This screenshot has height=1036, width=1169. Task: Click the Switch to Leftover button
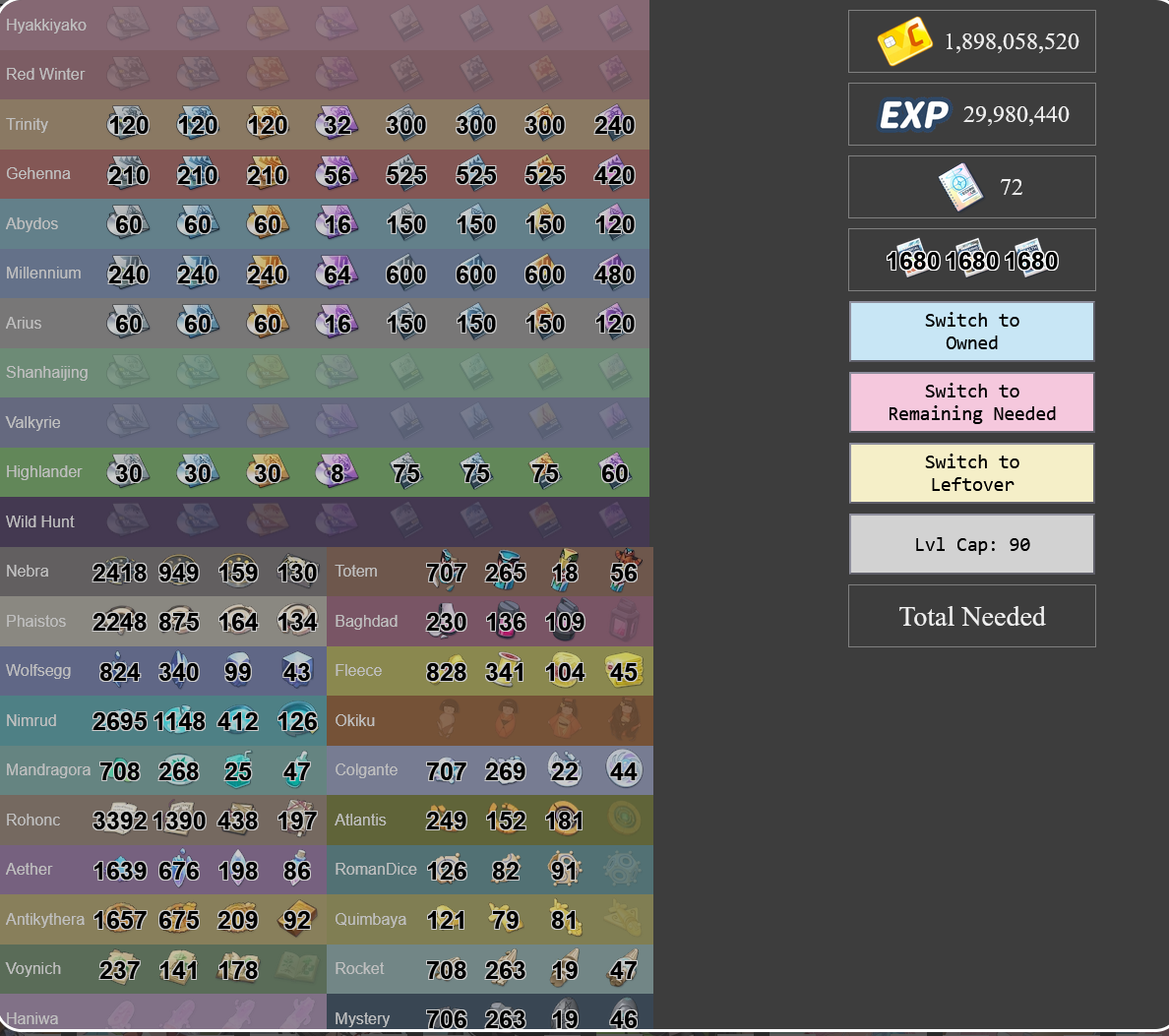tap(971, 473)
